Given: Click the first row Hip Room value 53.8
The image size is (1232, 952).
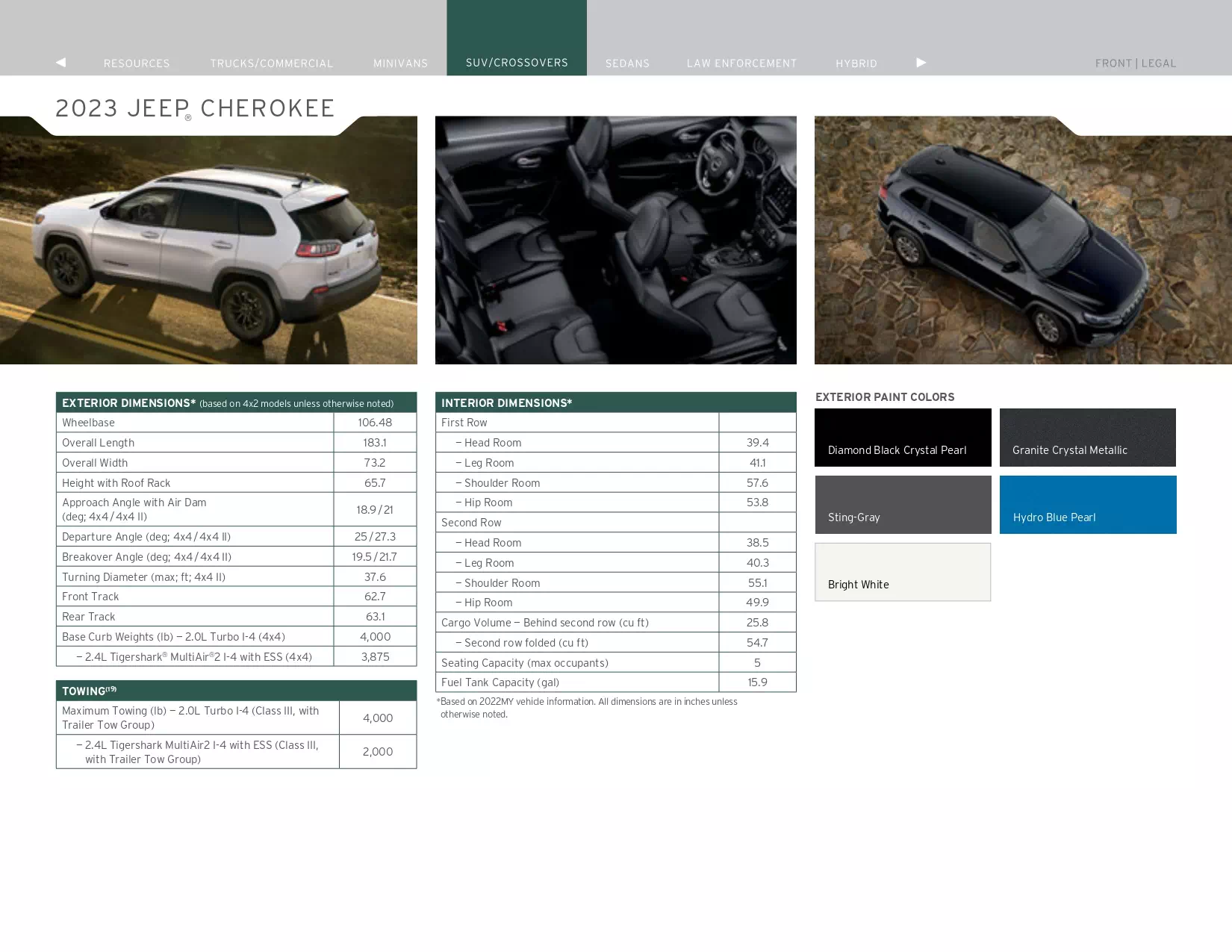Looking at the screenshot, I should tap(757, 503).
